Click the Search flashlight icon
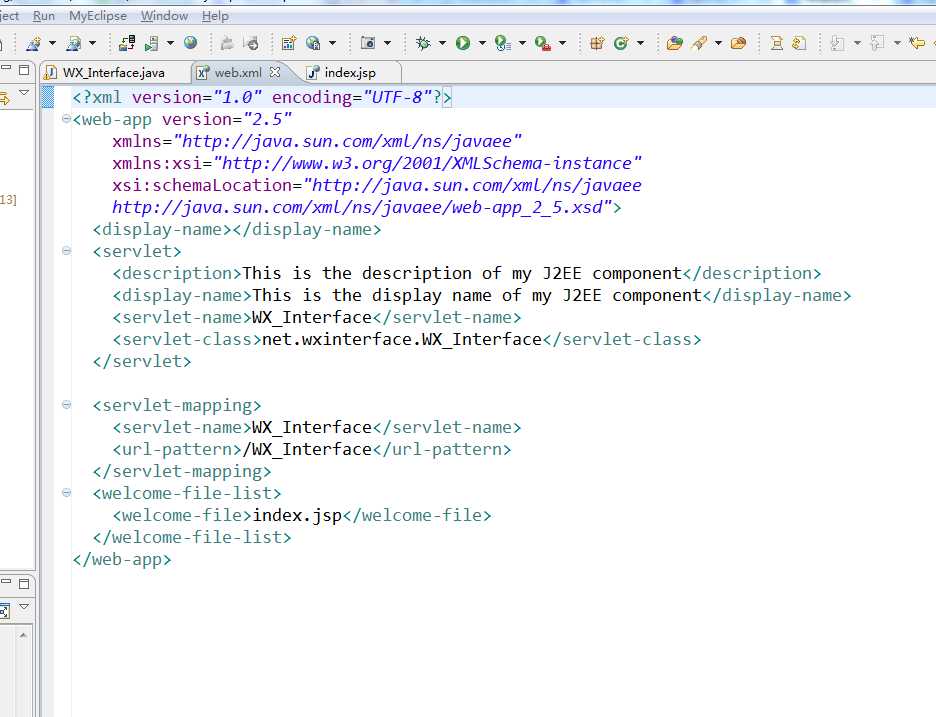 click(x=700, y=43)
